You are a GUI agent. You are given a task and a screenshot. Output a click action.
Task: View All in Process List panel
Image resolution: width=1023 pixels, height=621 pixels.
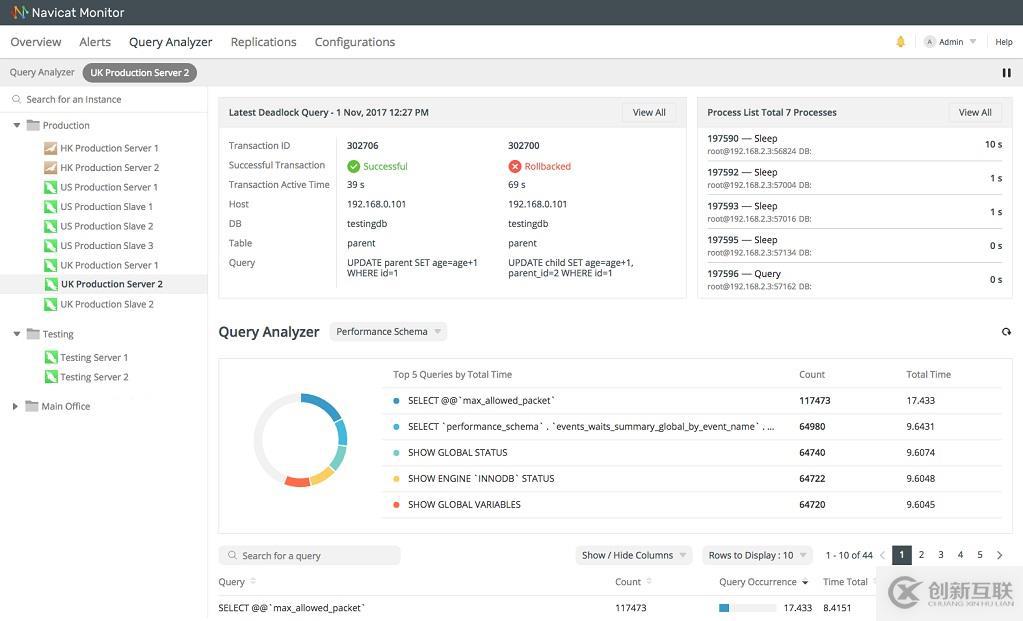[x=975, y=112]
